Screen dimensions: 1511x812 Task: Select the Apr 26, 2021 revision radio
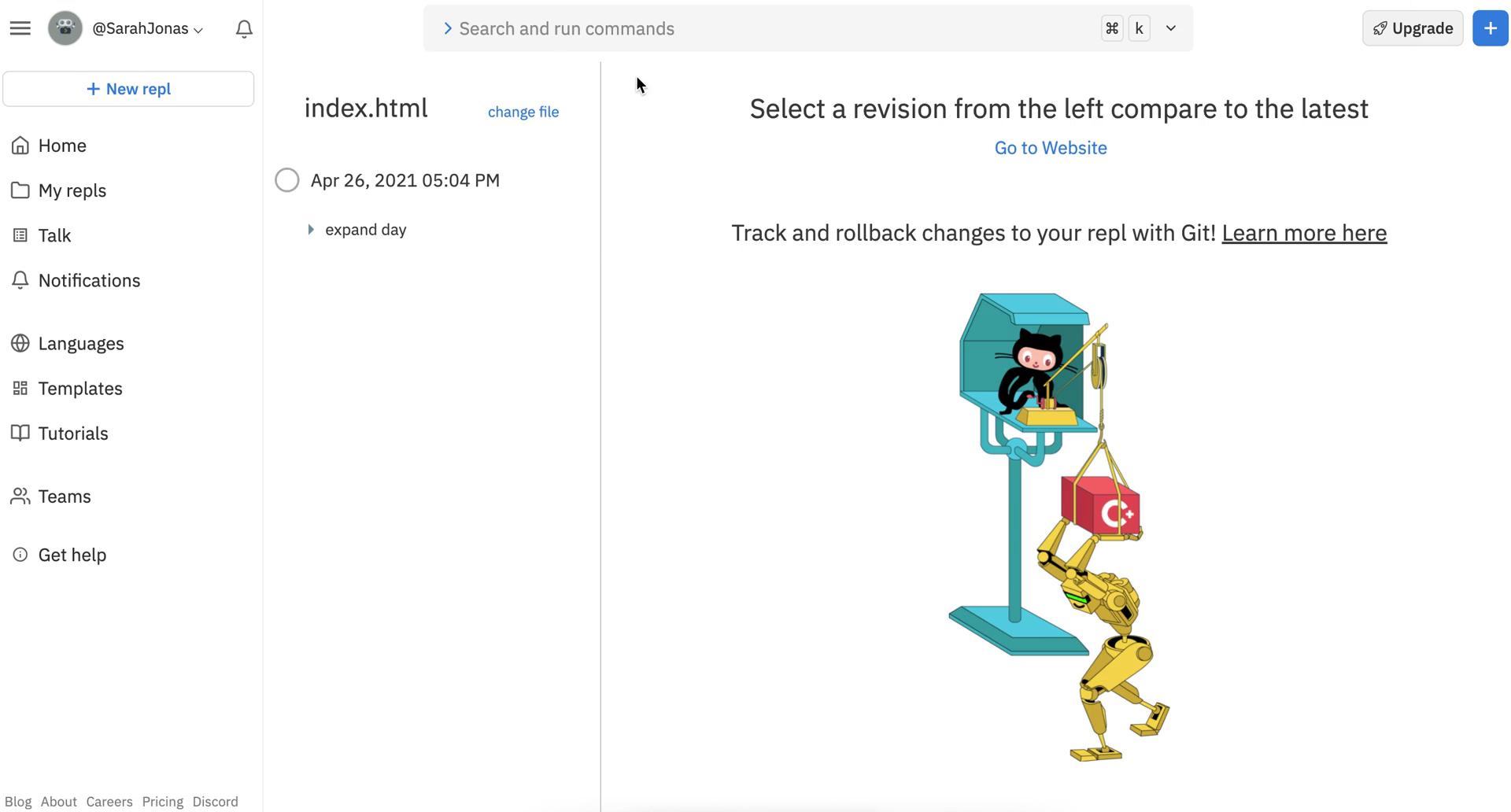(287, 180)
